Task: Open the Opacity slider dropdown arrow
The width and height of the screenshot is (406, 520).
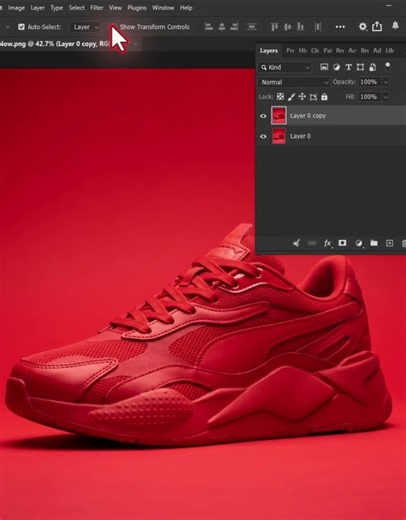Action: pyautogui.click(x=386, y=82)
